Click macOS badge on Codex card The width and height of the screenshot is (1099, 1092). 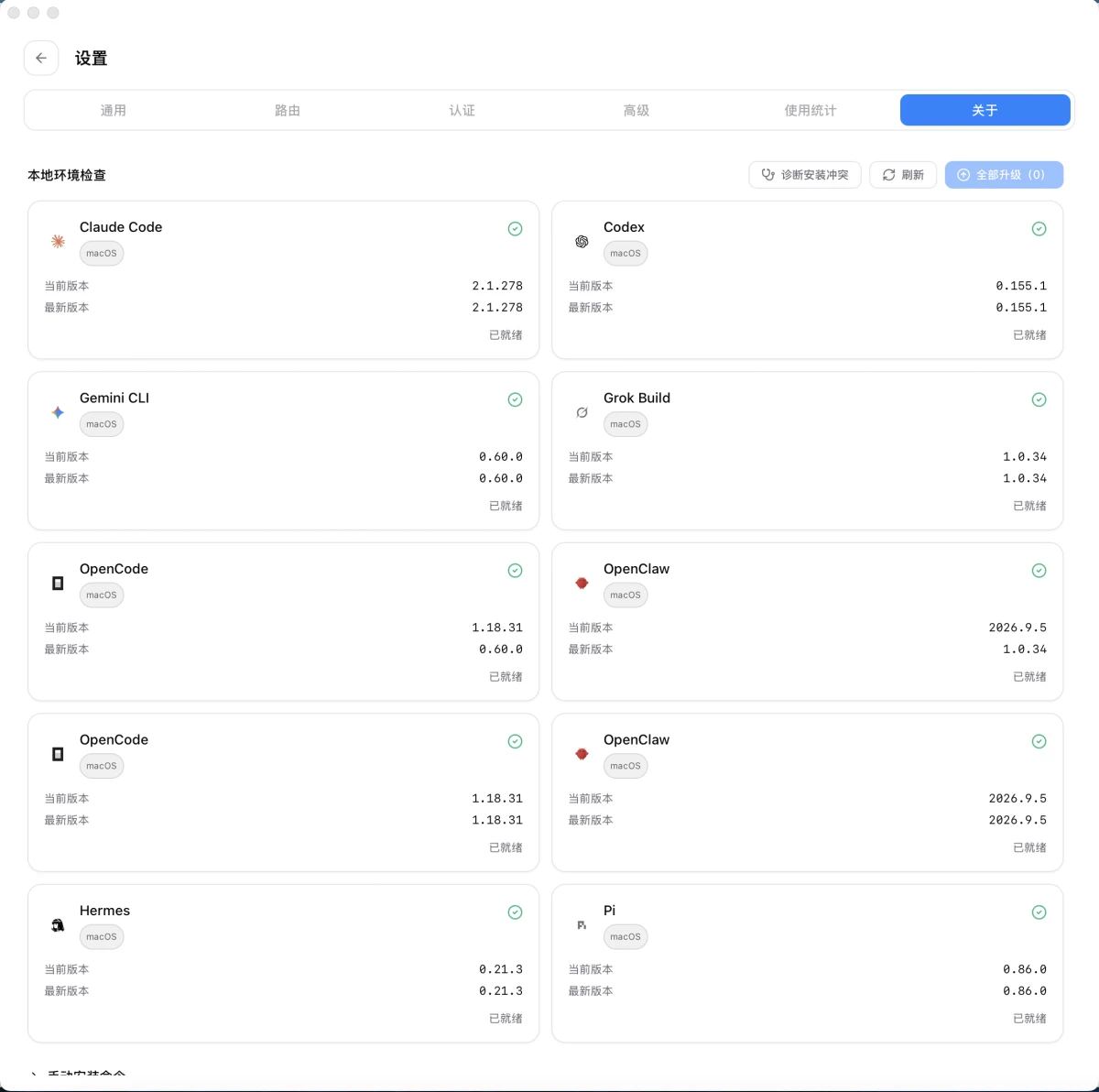point(626,254)
